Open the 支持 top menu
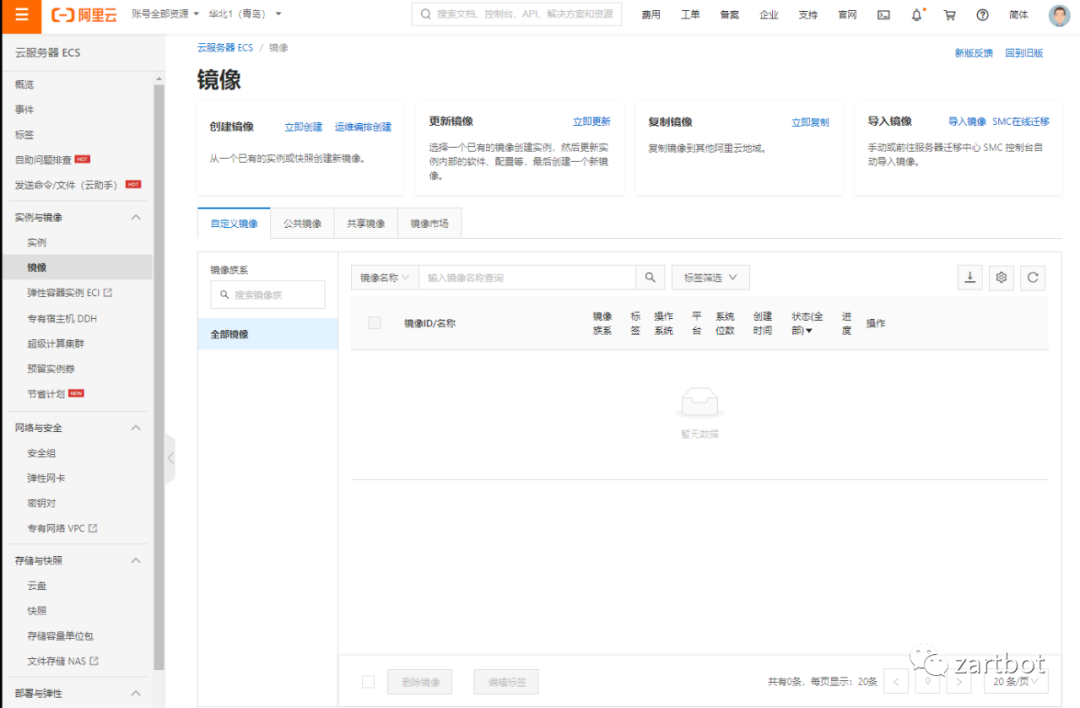 808,14
